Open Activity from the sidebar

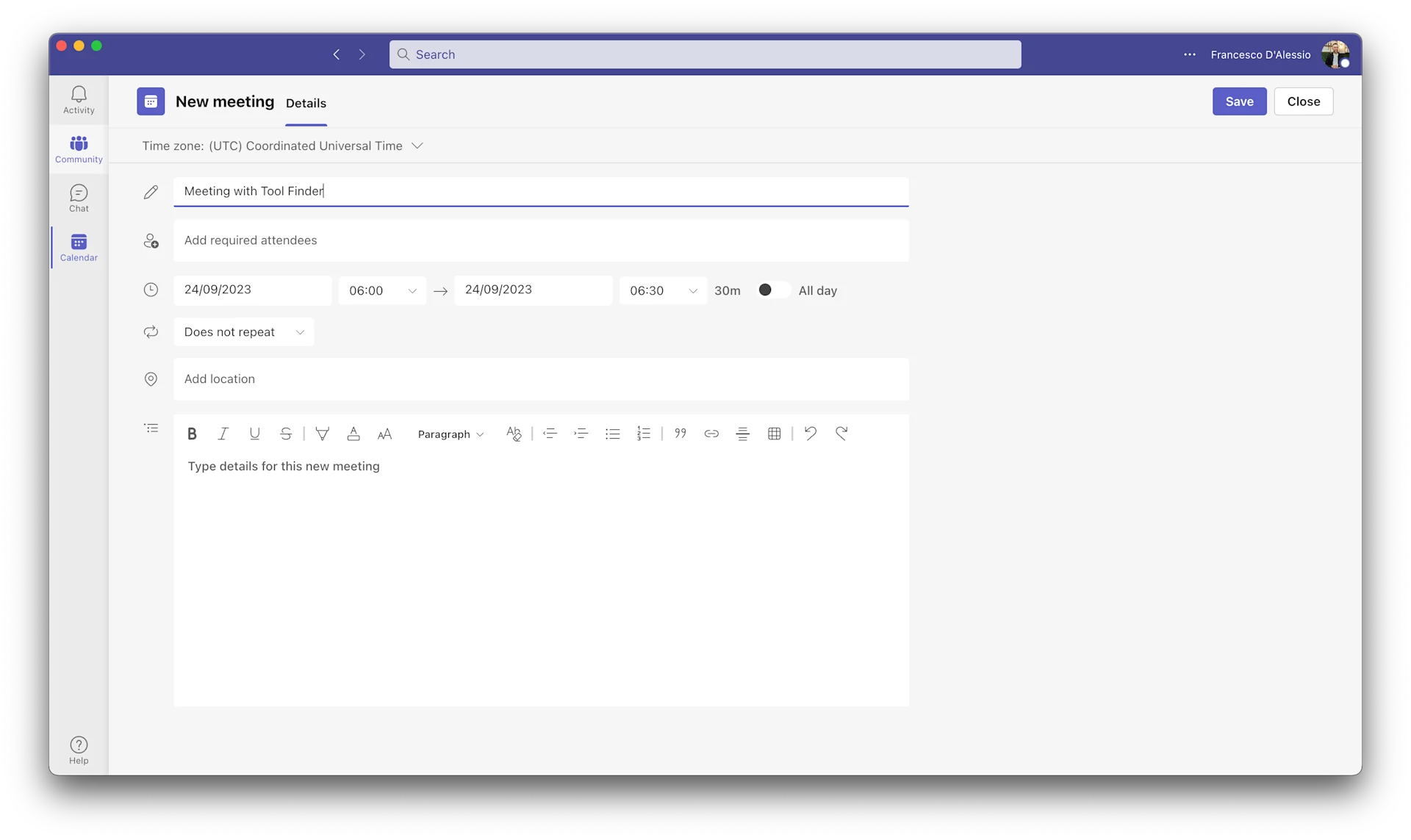tap(79, 100)
